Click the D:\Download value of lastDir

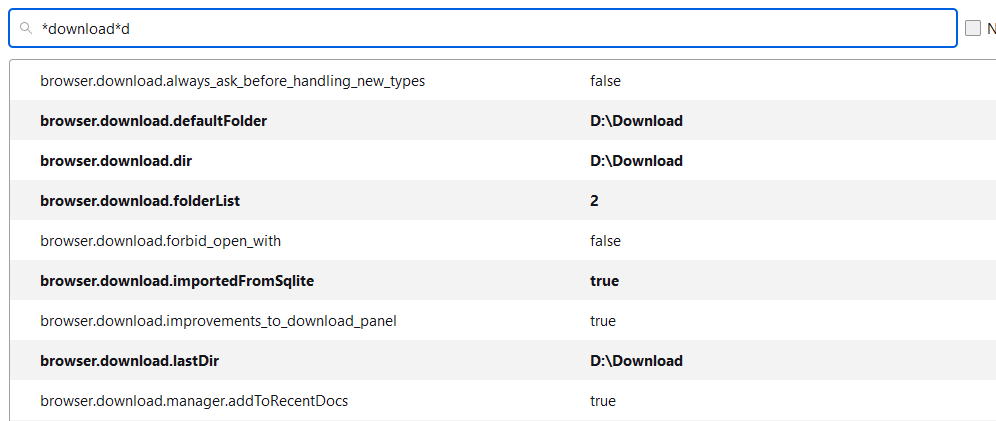coord(636,361)
